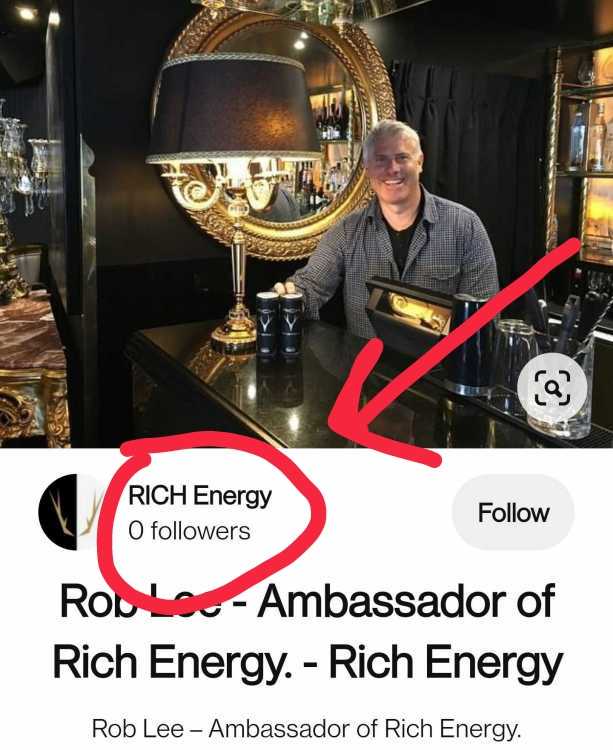
Task: Open the RICH Energy profile name
Action: (x=200, y=496)
